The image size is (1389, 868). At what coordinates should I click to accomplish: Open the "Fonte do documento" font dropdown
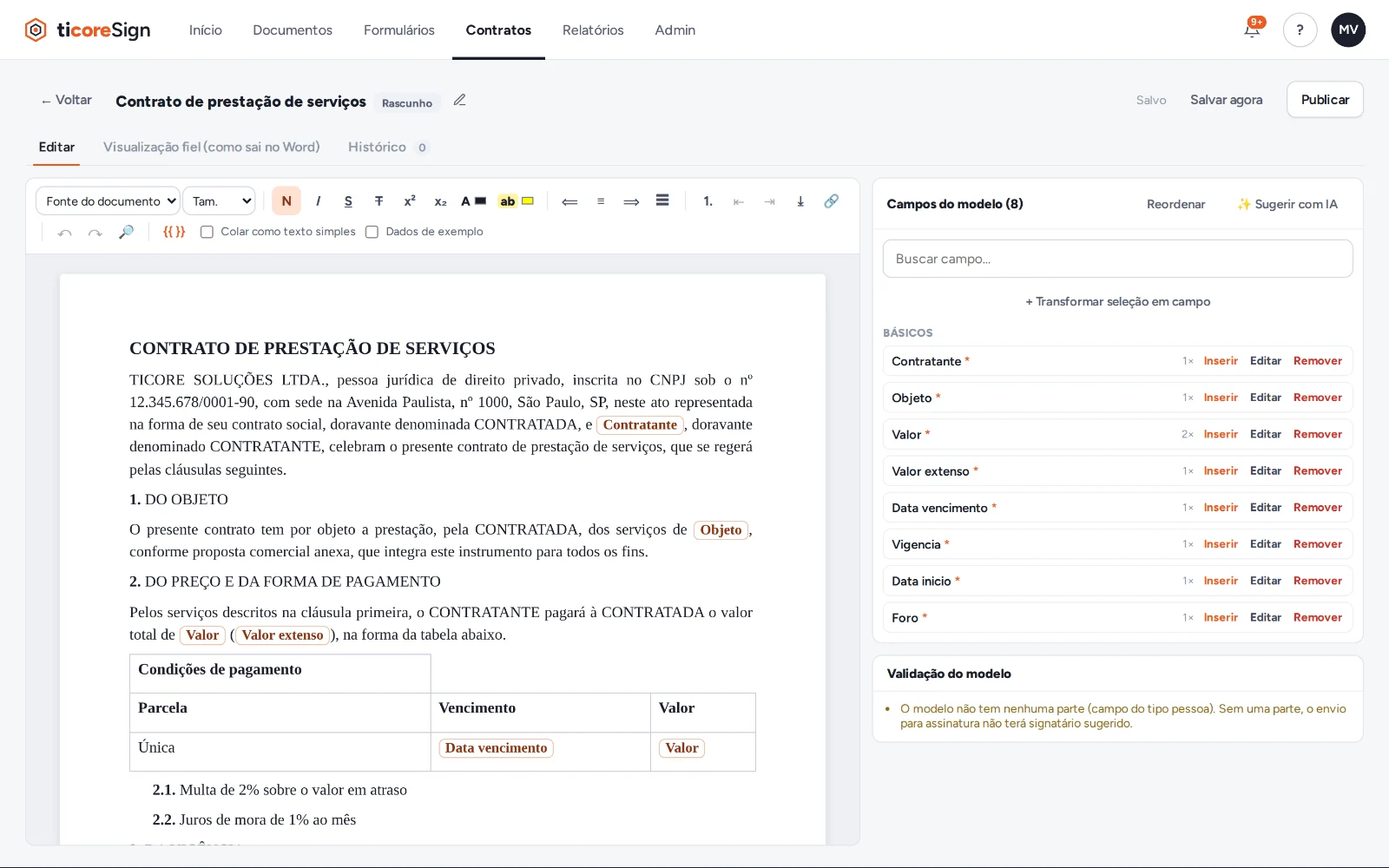pos(108,201)
